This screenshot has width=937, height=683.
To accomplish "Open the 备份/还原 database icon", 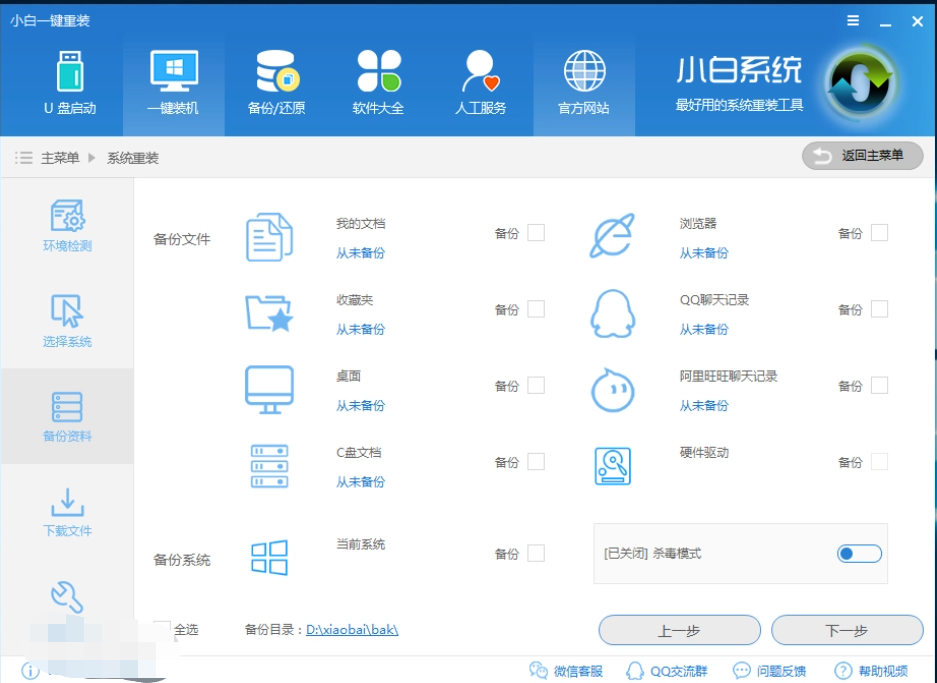I will [277, 71].
